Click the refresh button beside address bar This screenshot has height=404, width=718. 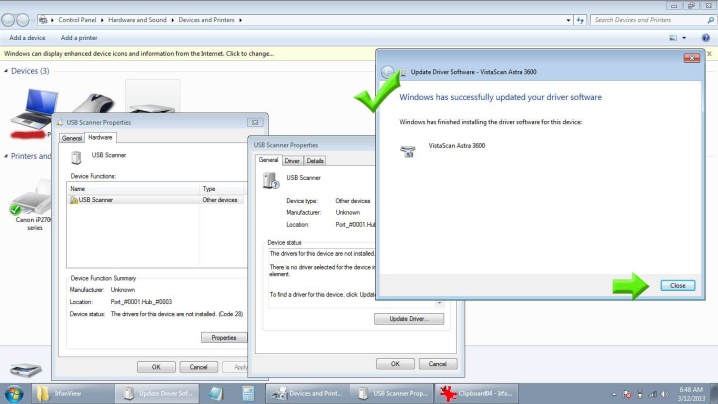click(580, 20)
